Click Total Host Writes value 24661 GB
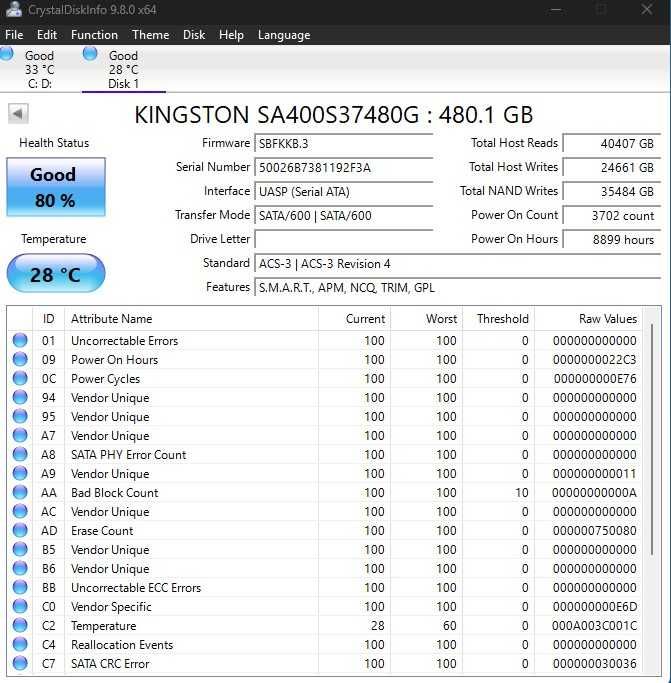 click(x=612, y=168)
